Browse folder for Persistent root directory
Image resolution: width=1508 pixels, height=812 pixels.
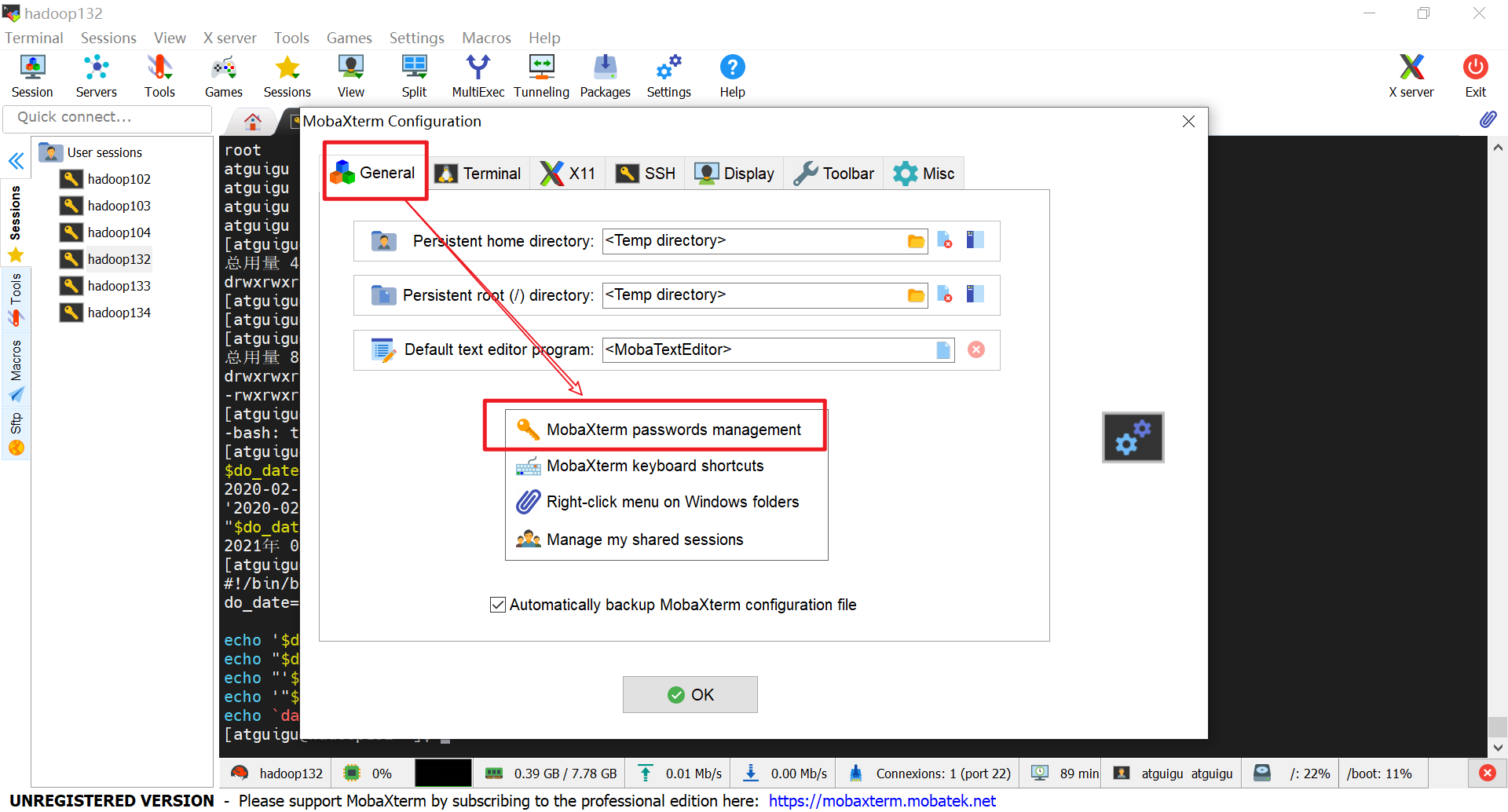click(x=916, y=295)
